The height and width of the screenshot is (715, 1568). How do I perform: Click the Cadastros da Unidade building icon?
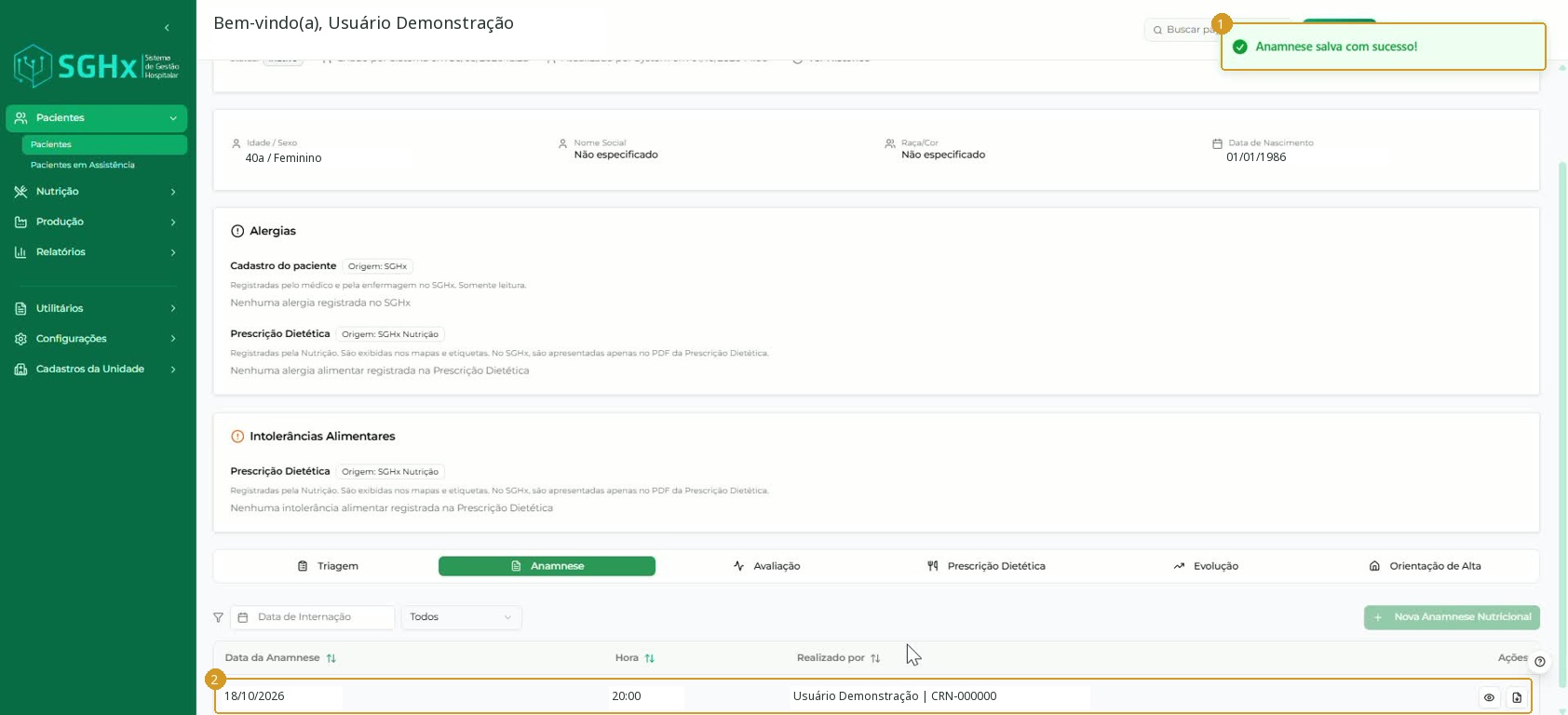tap(20, 370)
